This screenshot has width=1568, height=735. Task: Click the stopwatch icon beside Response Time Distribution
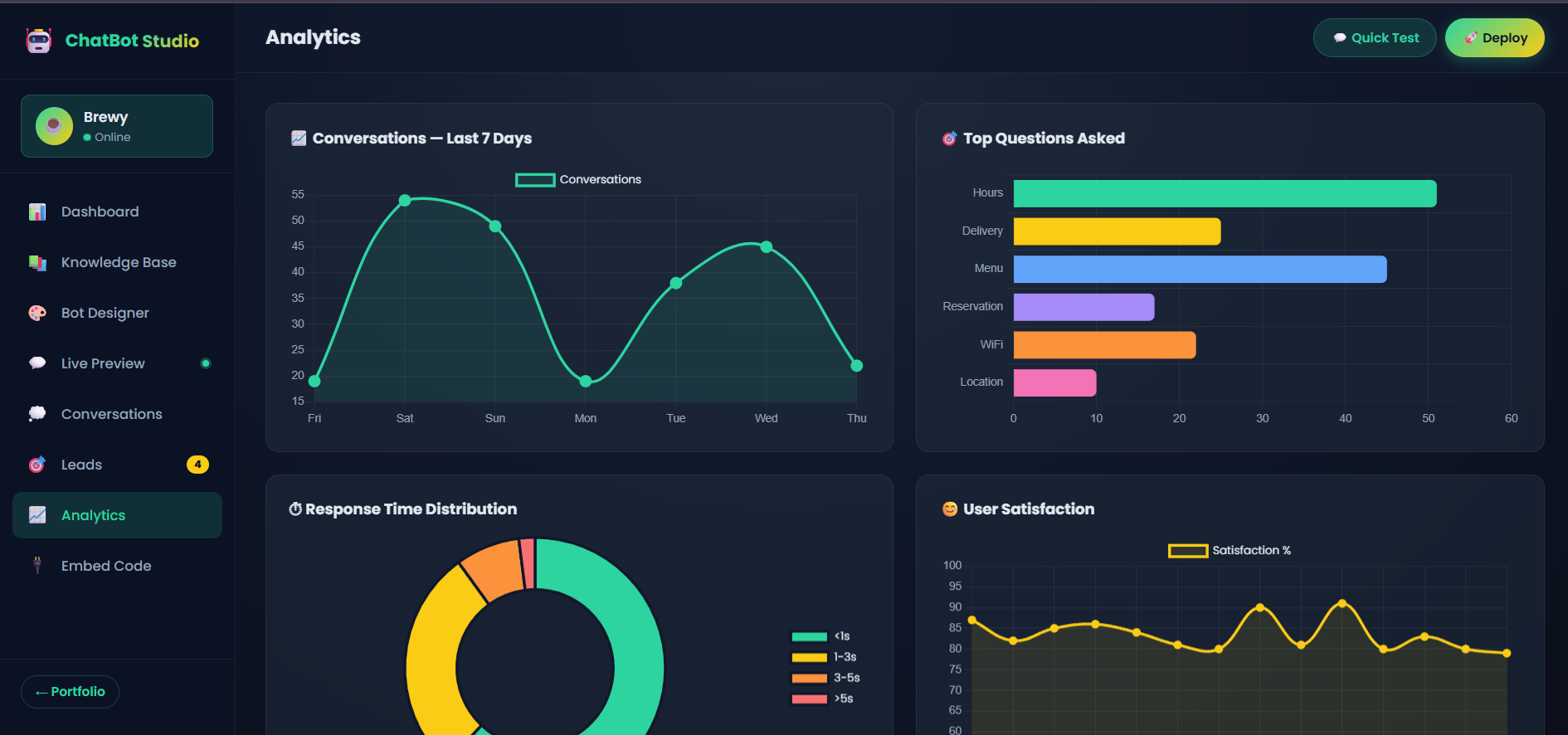click(x=295, y=509)
